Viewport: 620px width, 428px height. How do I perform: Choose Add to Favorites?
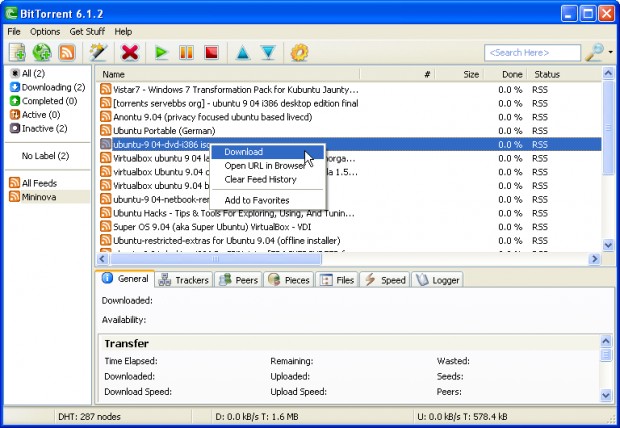tap(268, 200)
